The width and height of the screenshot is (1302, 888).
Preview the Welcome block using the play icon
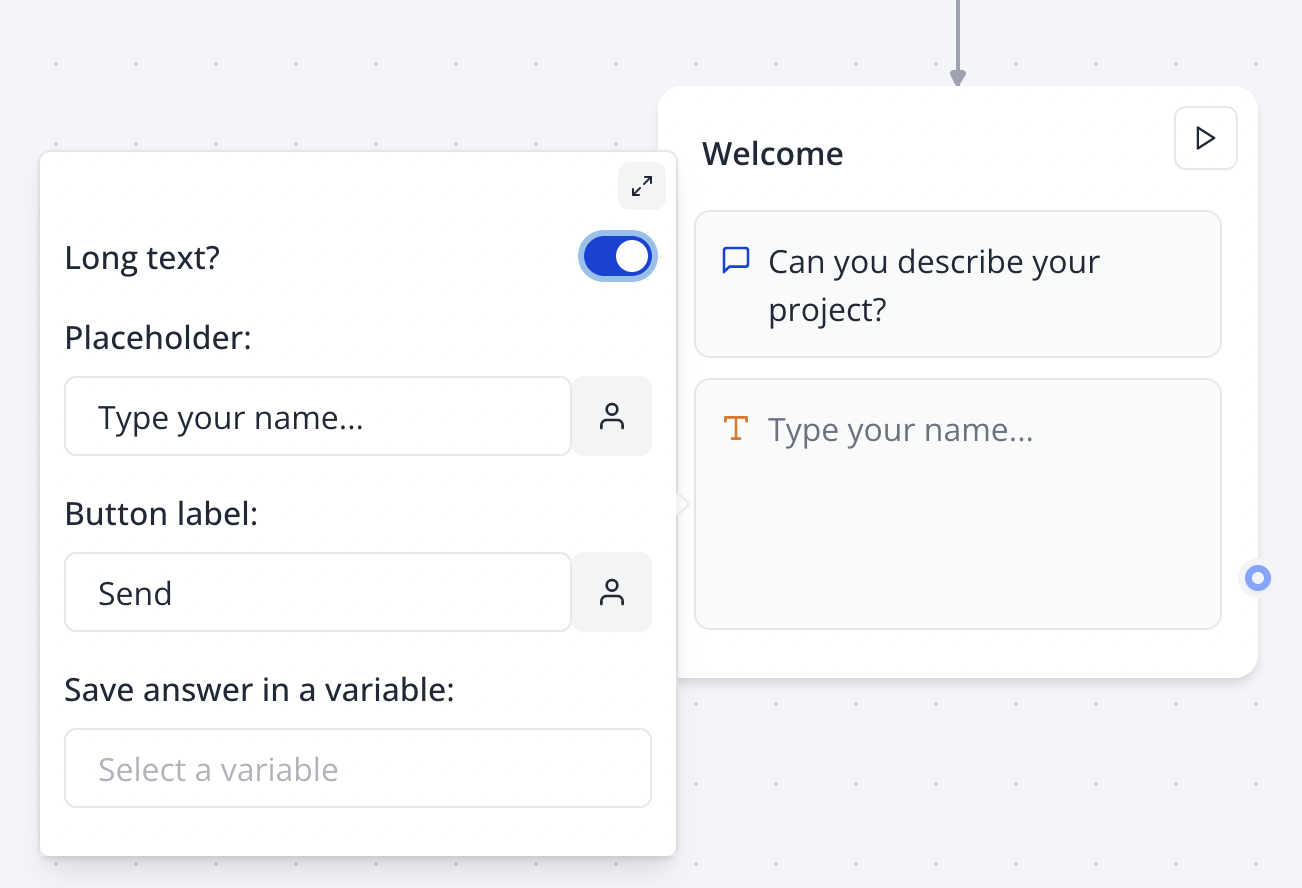pos(1205,138)
